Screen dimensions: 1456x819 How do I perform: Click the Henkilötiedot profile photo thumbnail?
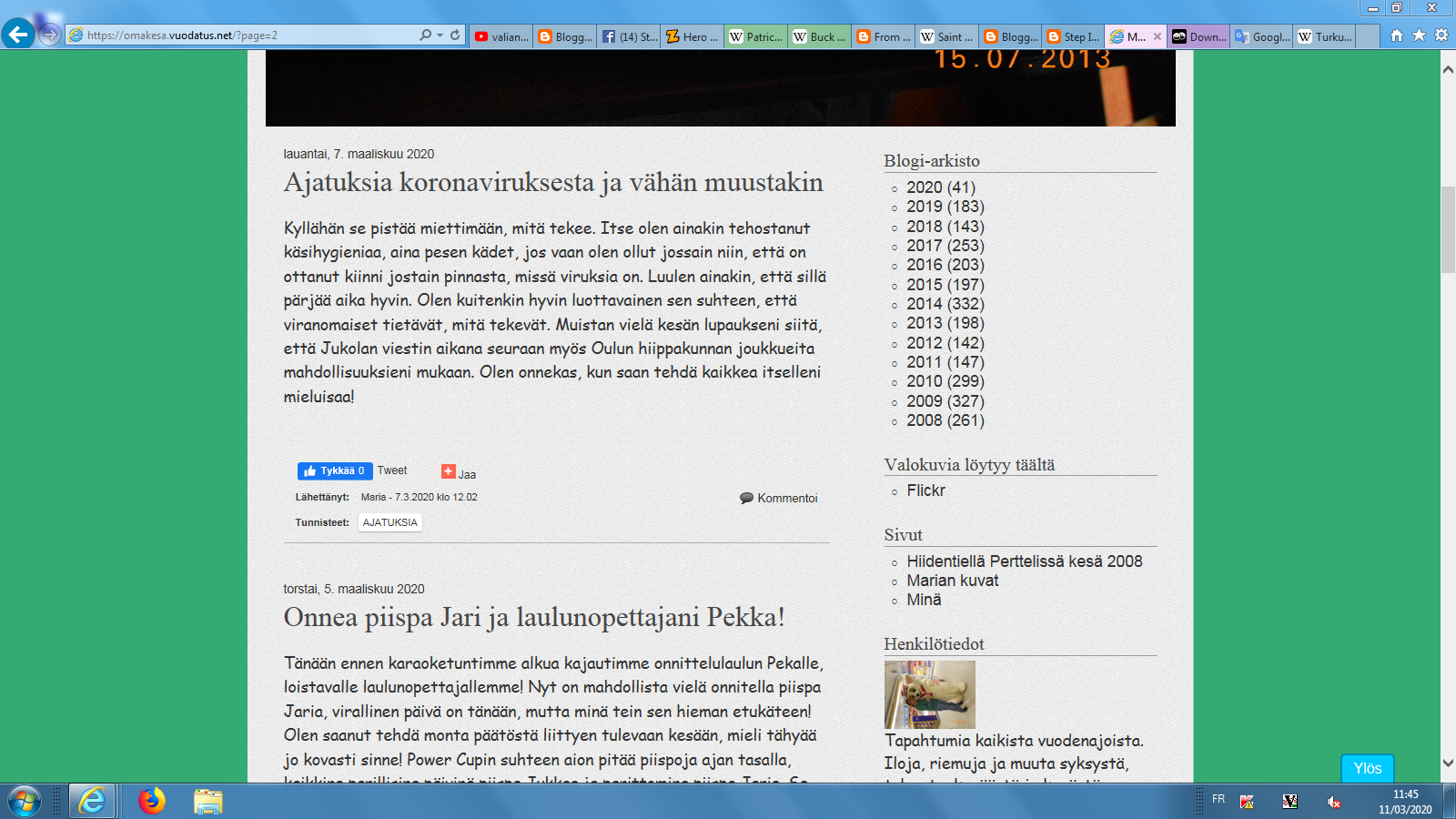coord(930,694)
